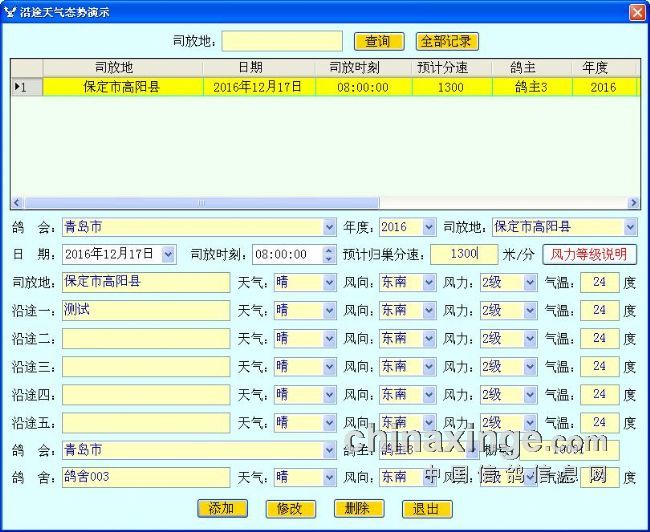Expand the lower 鸽会 青岛市 dropdown

point(329,450)
